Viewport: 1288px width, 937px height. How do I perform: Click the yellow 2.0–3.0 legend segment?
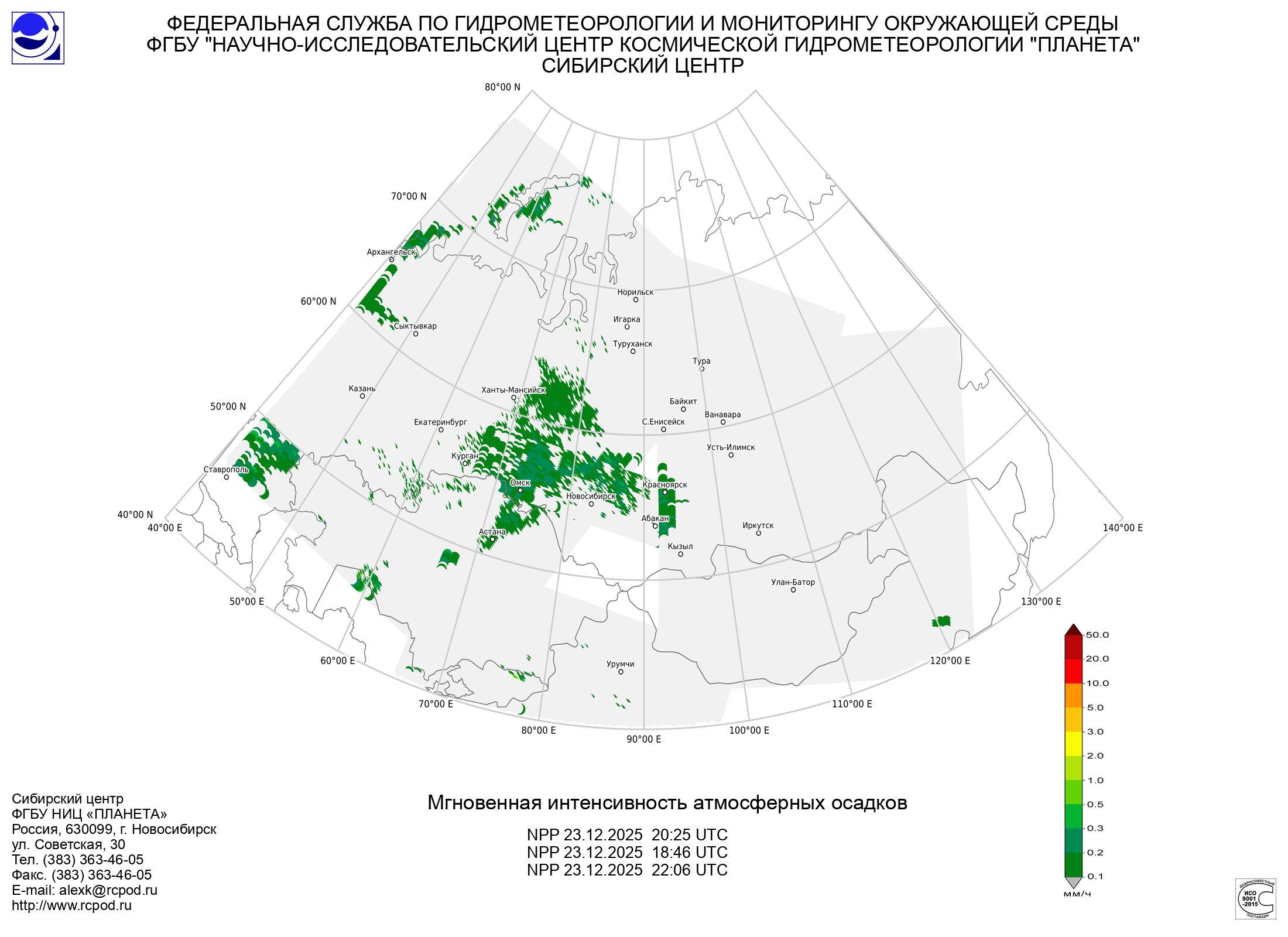coord(1073,744)
